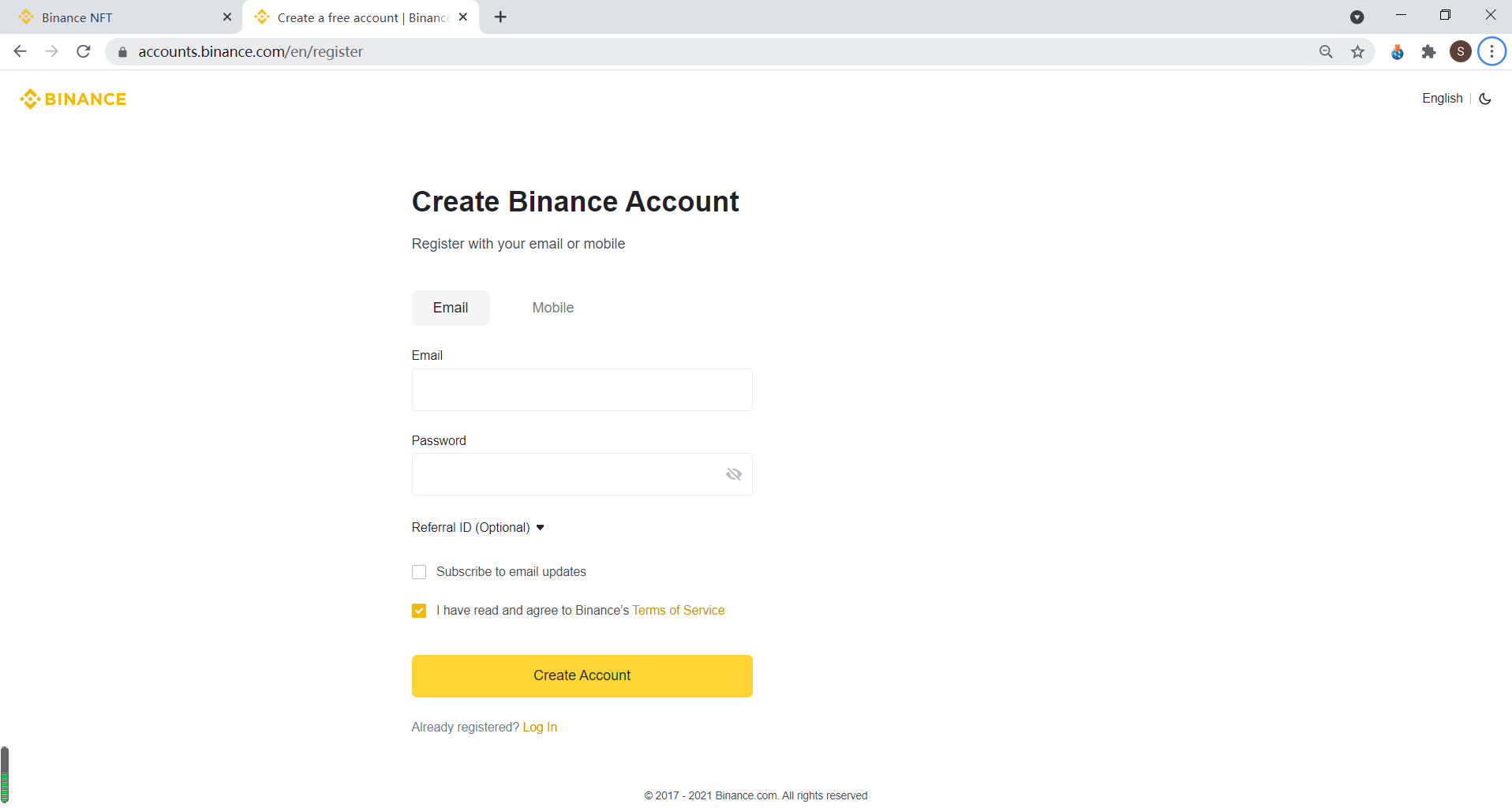Viewport: 1512px width, 808px height.
Task: Open the English language selector
Action: pos(1443,99)
